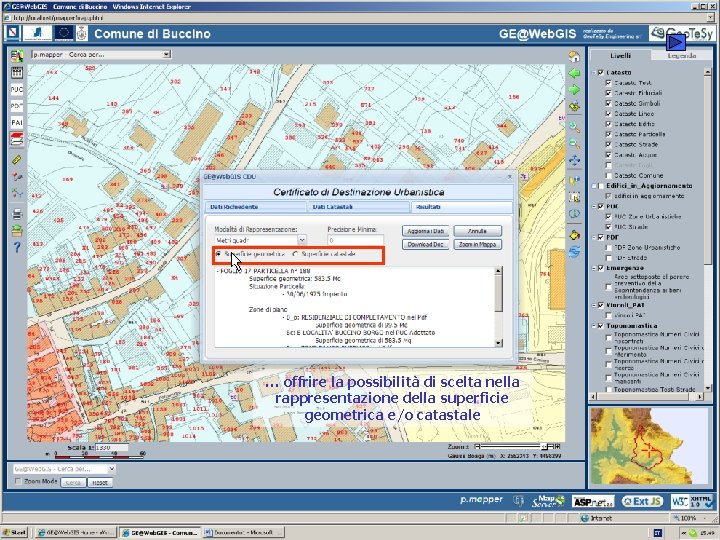This screenshot has width=720, height=540.
Task: Print the map with printer icon
Action: pyautogui.click(x=17, y=214)
